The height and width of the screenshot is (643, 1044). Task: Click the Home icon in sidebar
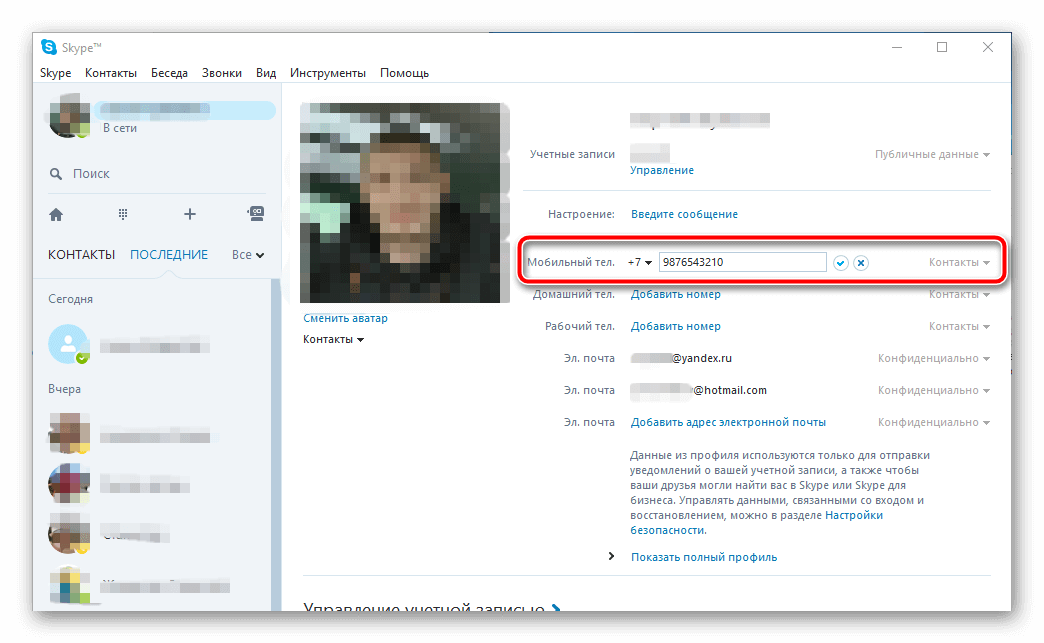point(56,214)
